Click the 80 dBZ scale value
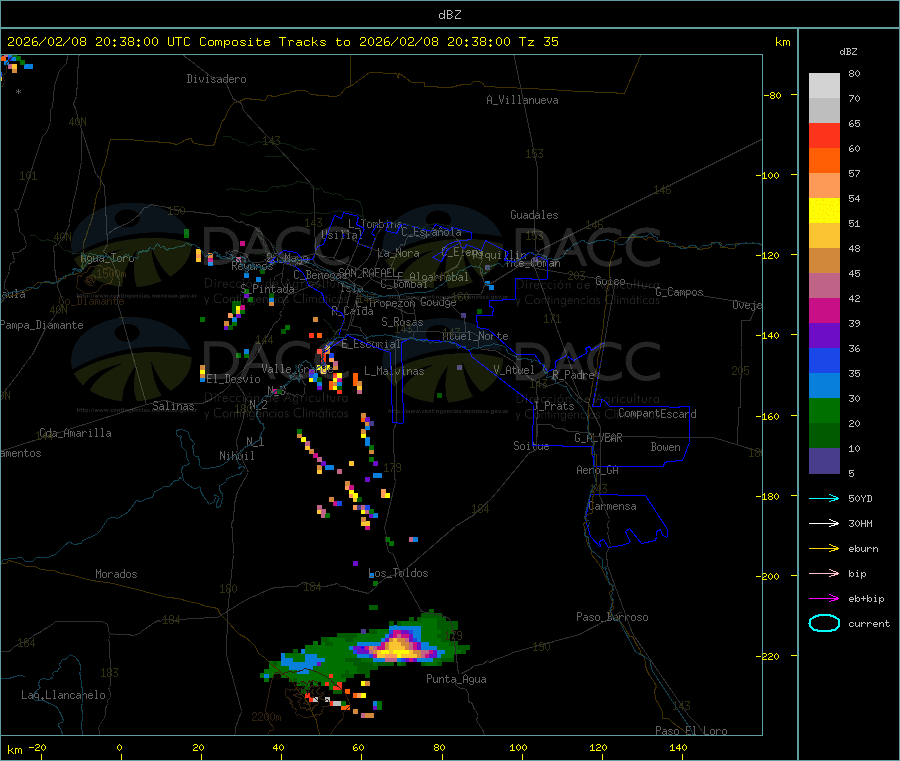This screenshot has height=761, width=900. (x=855, y=73)
